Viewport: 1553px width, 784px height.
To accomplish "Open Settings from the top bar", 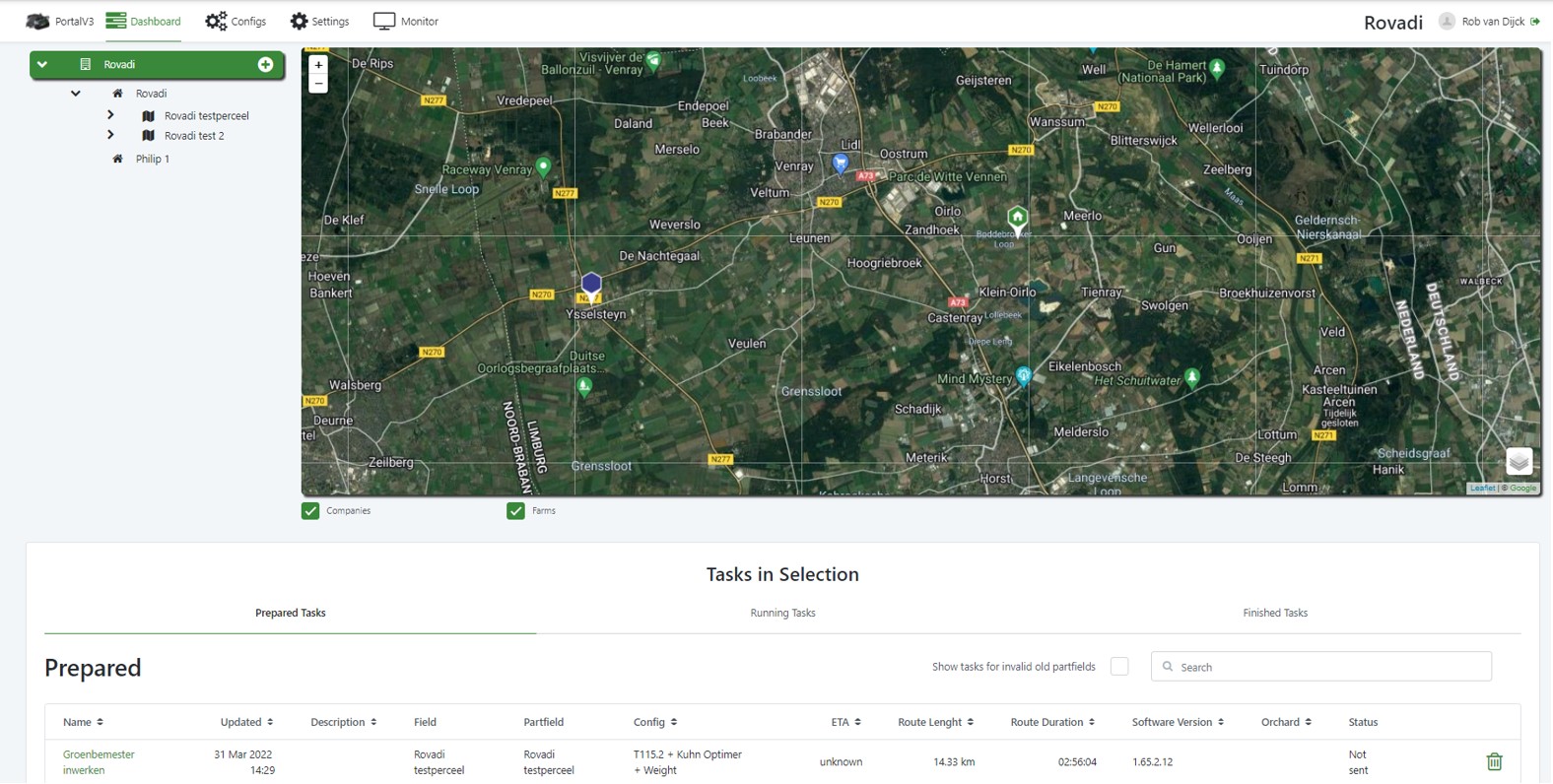I will [319, 21].
